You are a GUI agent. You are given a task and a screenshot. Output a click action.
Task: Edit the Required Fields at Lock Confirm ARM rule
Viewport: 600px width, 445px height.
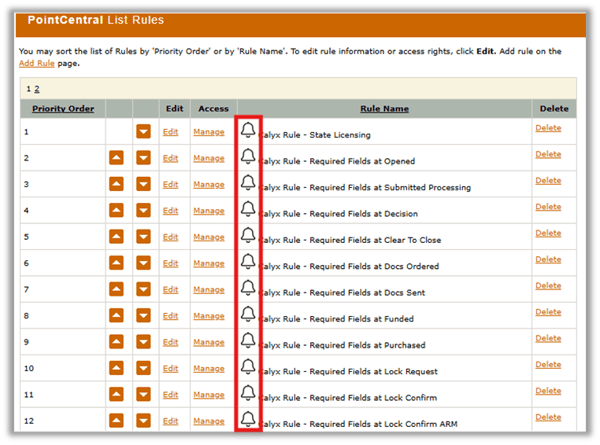(x=170, y=421)
